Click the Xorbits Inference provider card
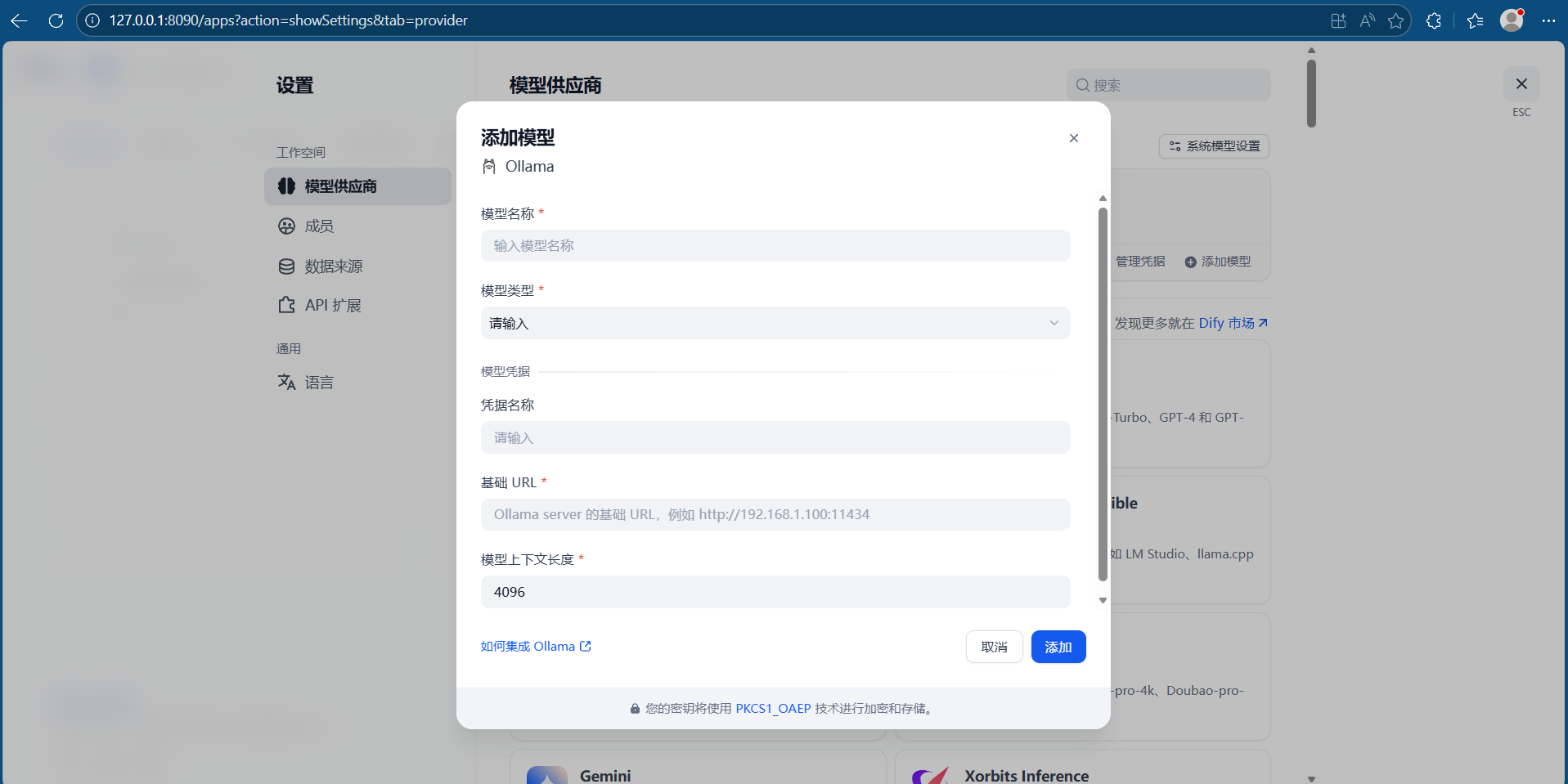The height and width of the screenshot is (784, 1568). tap(1083, 767)
